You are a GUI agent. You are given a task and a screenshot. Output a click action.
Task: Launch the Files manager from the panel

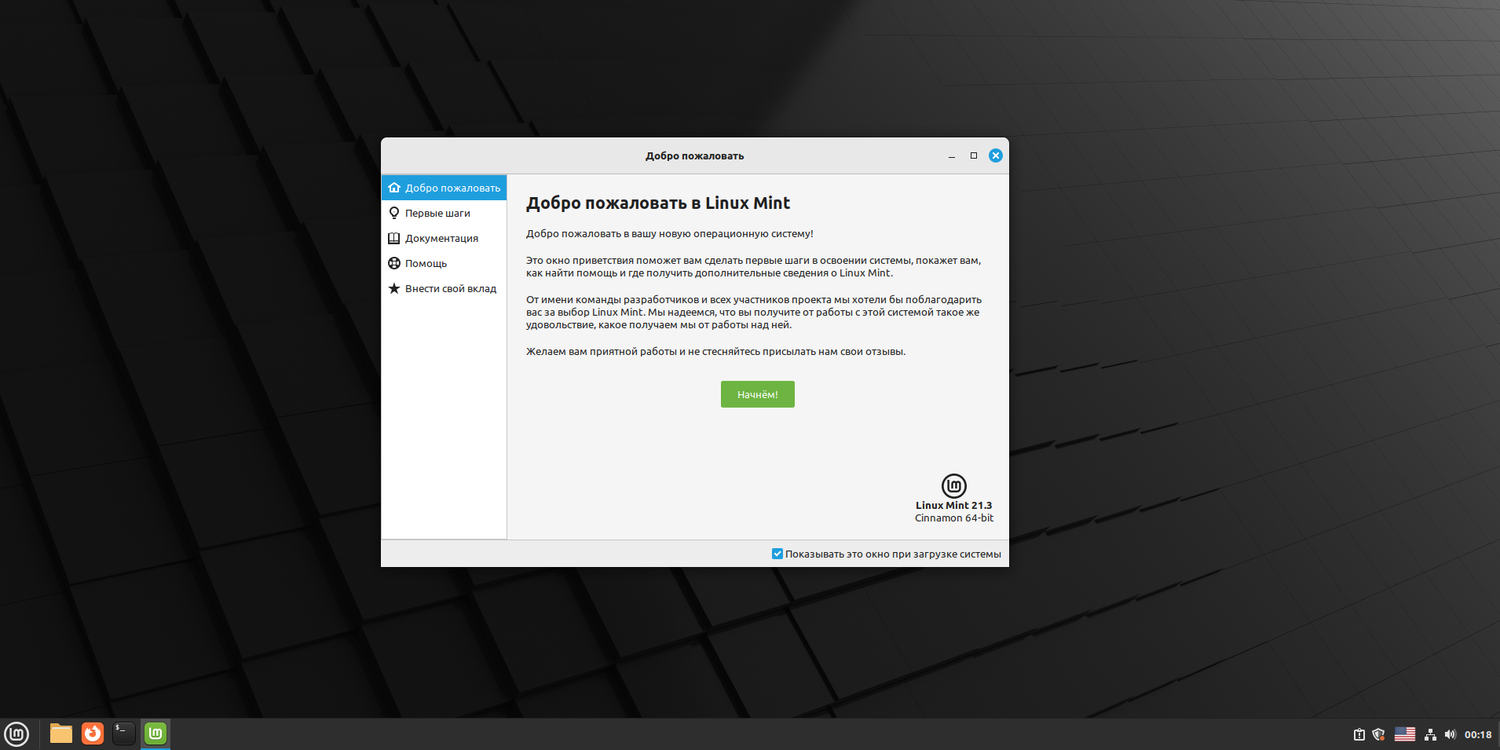pos(61,734)
